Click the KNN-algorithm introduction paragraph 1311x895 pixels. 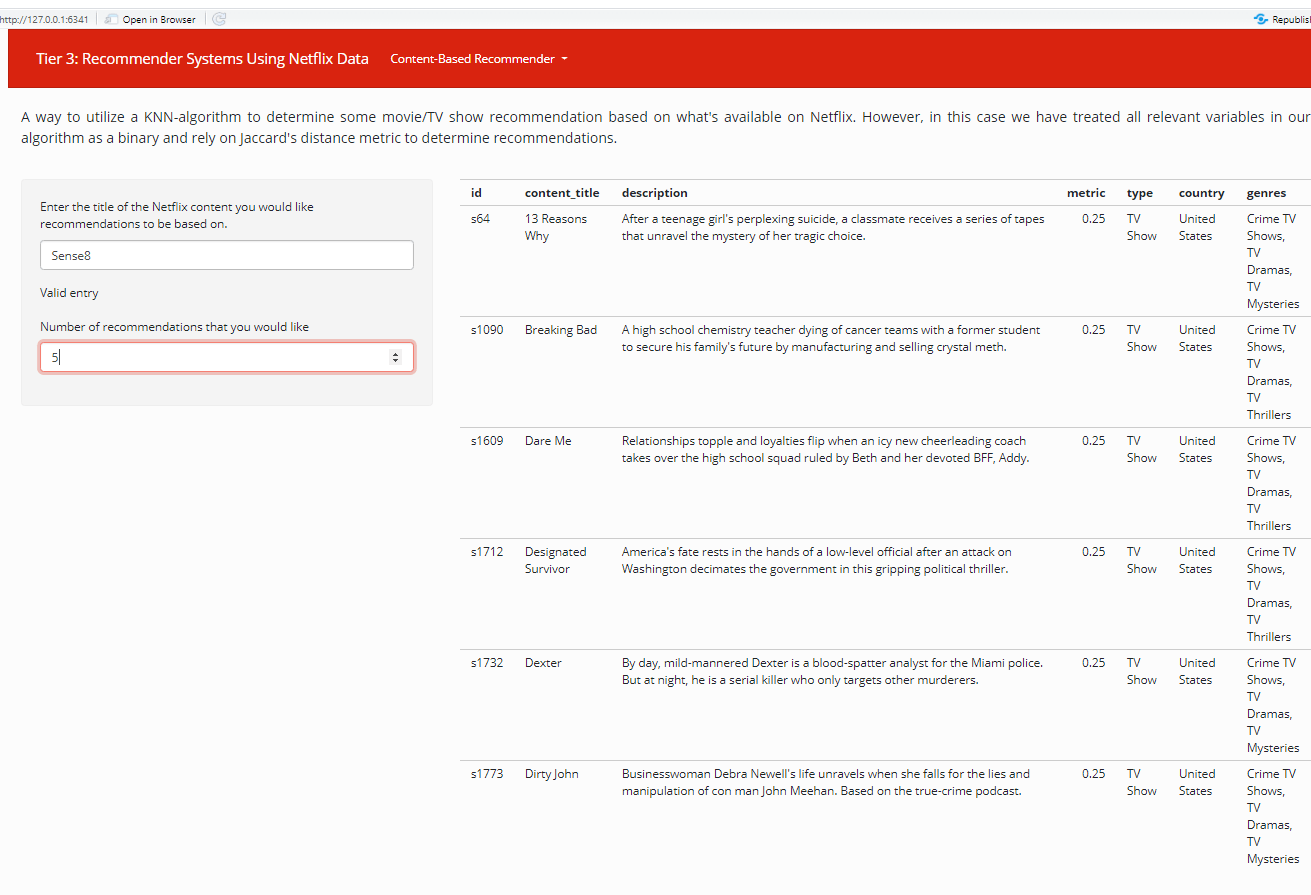pos(665,127)
